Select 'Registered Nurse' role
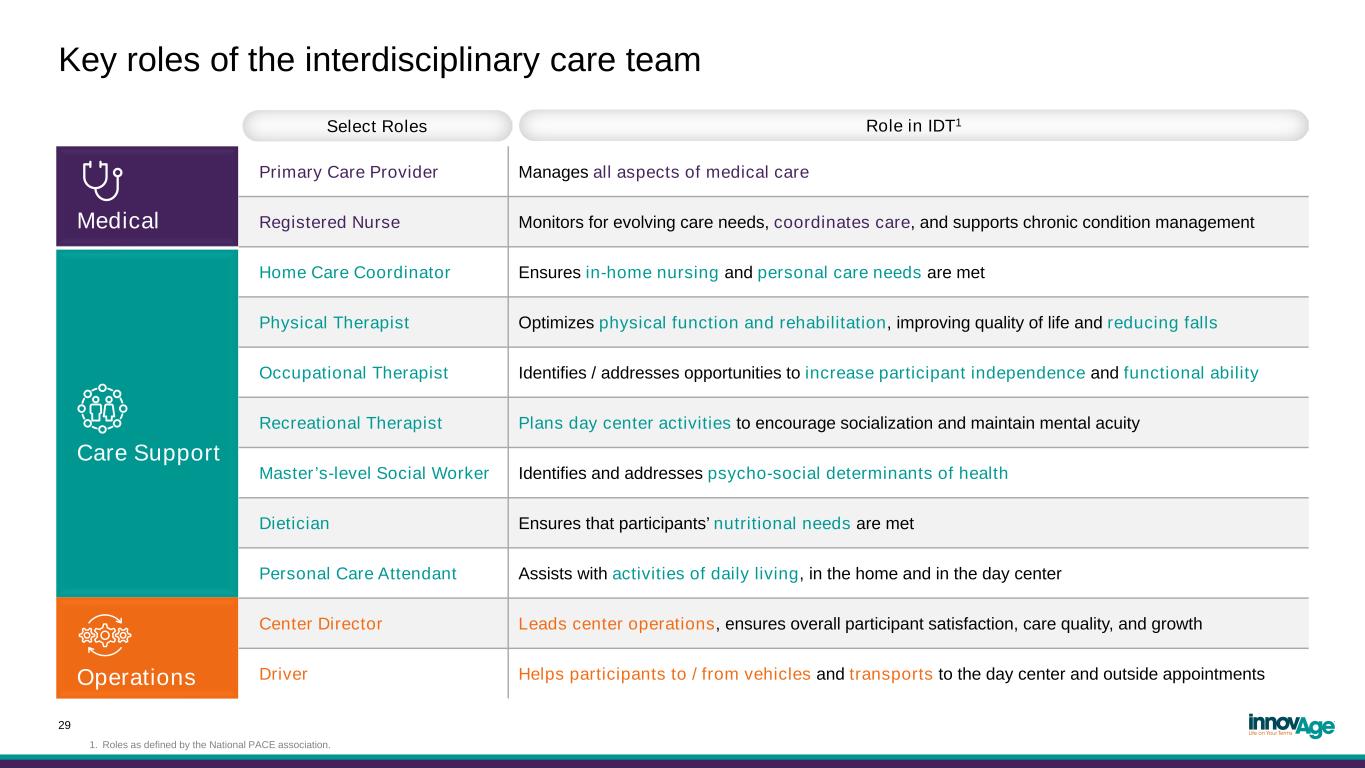 point(330,222)
